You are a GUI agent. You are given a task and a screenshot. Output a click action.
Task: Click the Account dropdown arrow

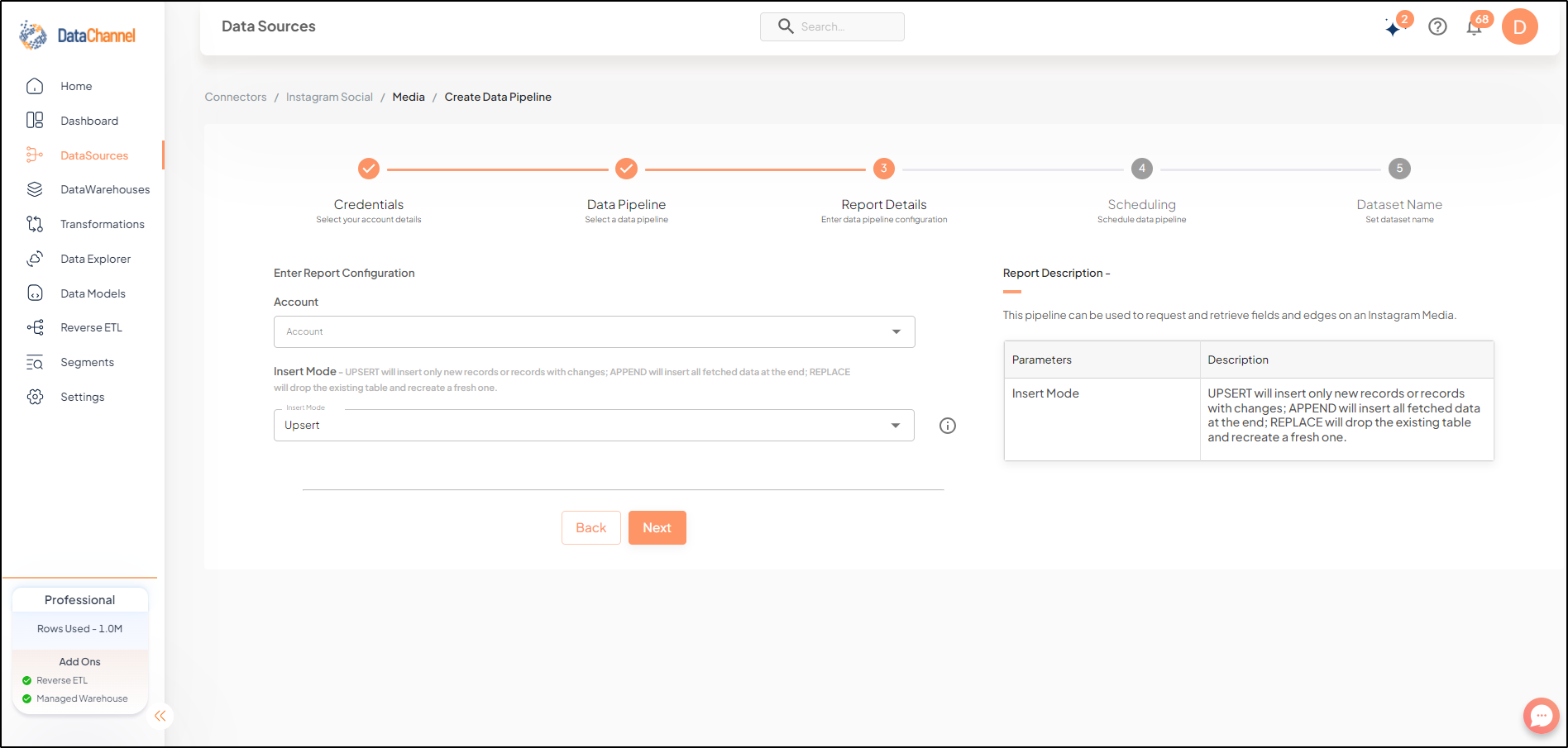(896, 331)
